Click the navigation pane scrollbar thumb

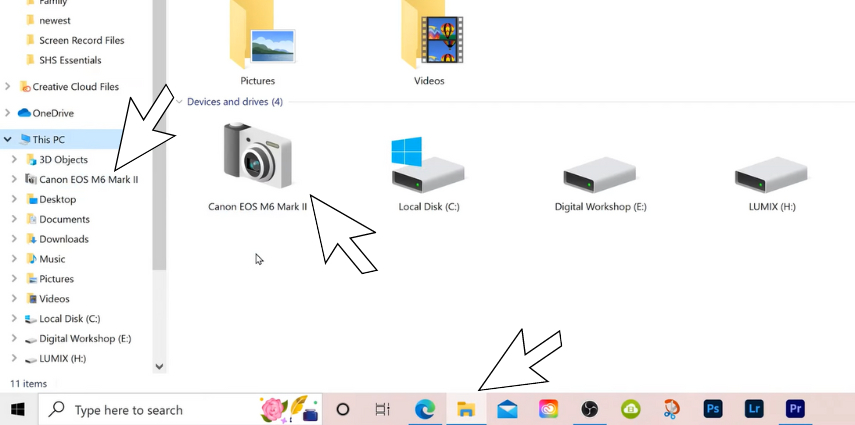pos(159,135)
